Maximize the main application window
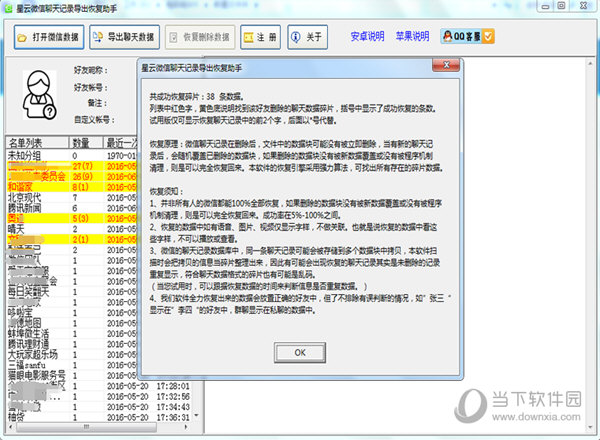Screen dimensions: 600x440 point(561,6)
